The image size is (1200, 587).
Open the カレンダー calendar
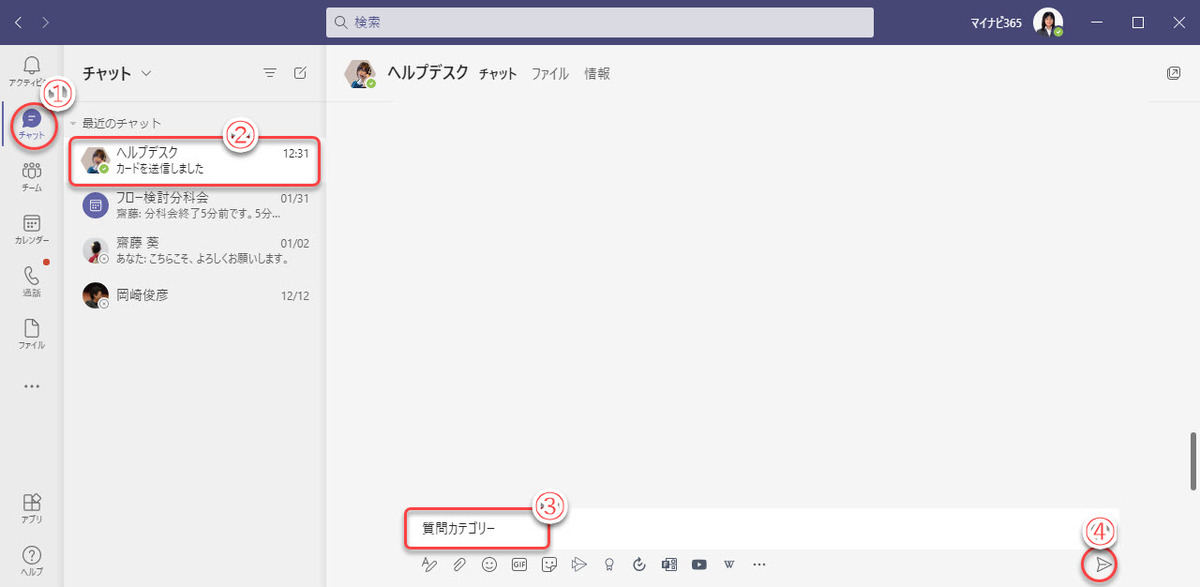coord(31,229)
